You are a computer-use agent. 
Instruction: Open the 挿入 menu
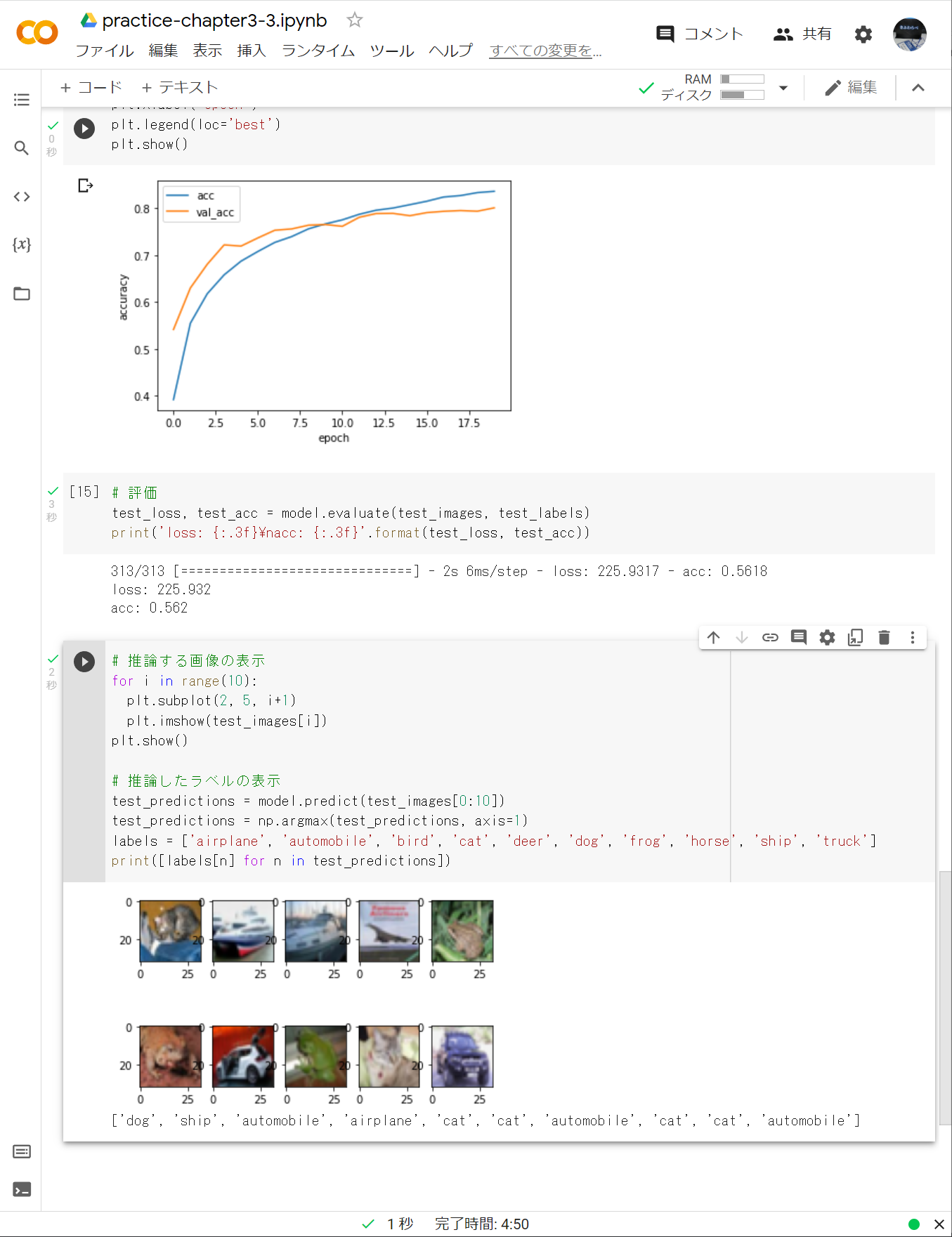252,51
